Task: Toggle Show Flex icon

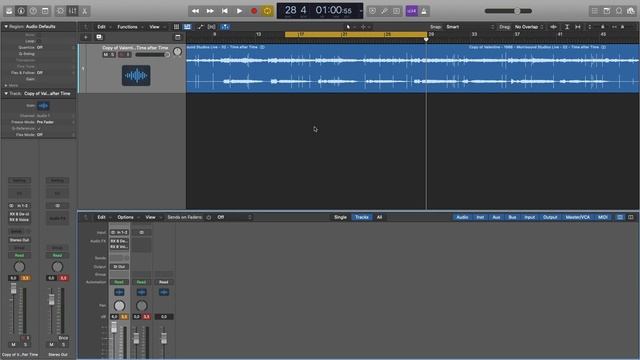Action: pos(211,27)
